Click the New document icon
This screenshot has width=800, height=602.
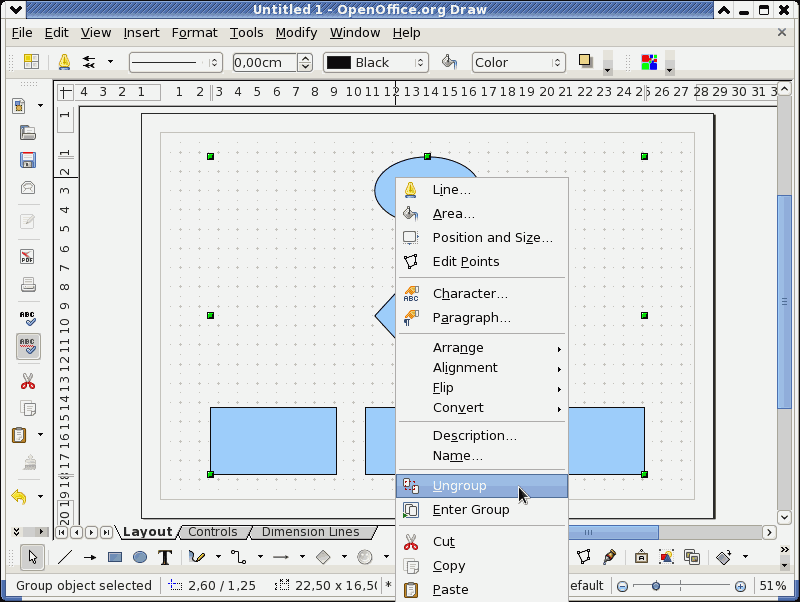(19, 106)
